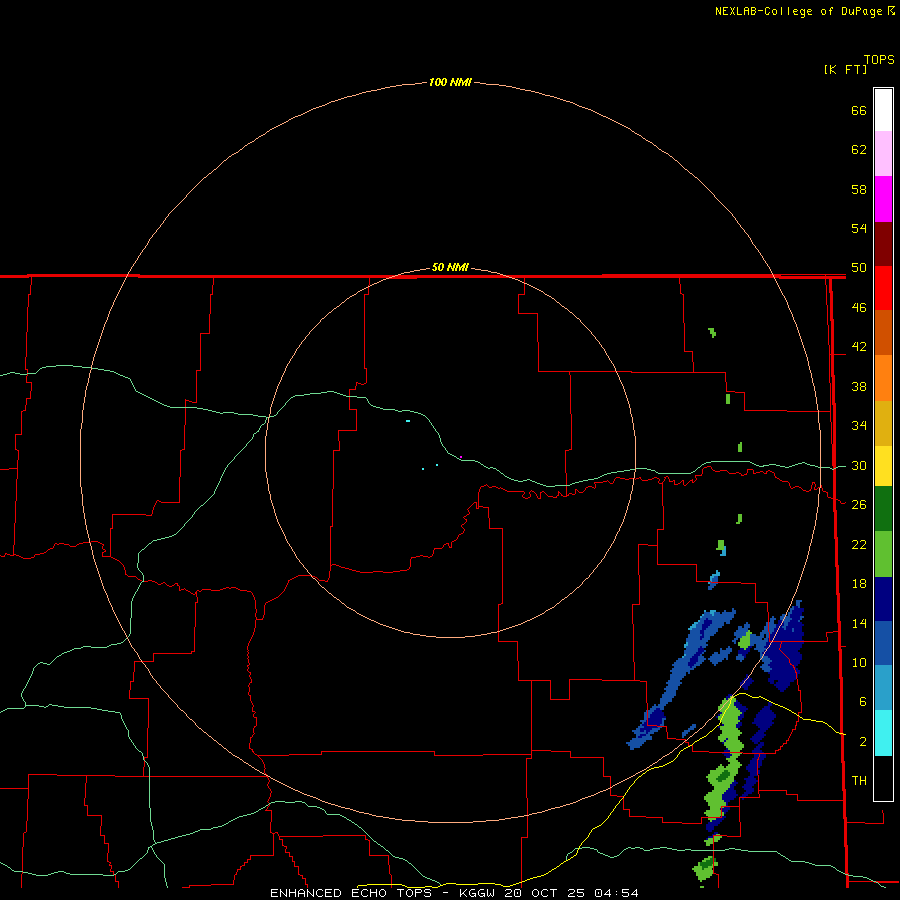Click the bright red 50 kft swatch
The image size is (900, 900).
click(883, 288)
